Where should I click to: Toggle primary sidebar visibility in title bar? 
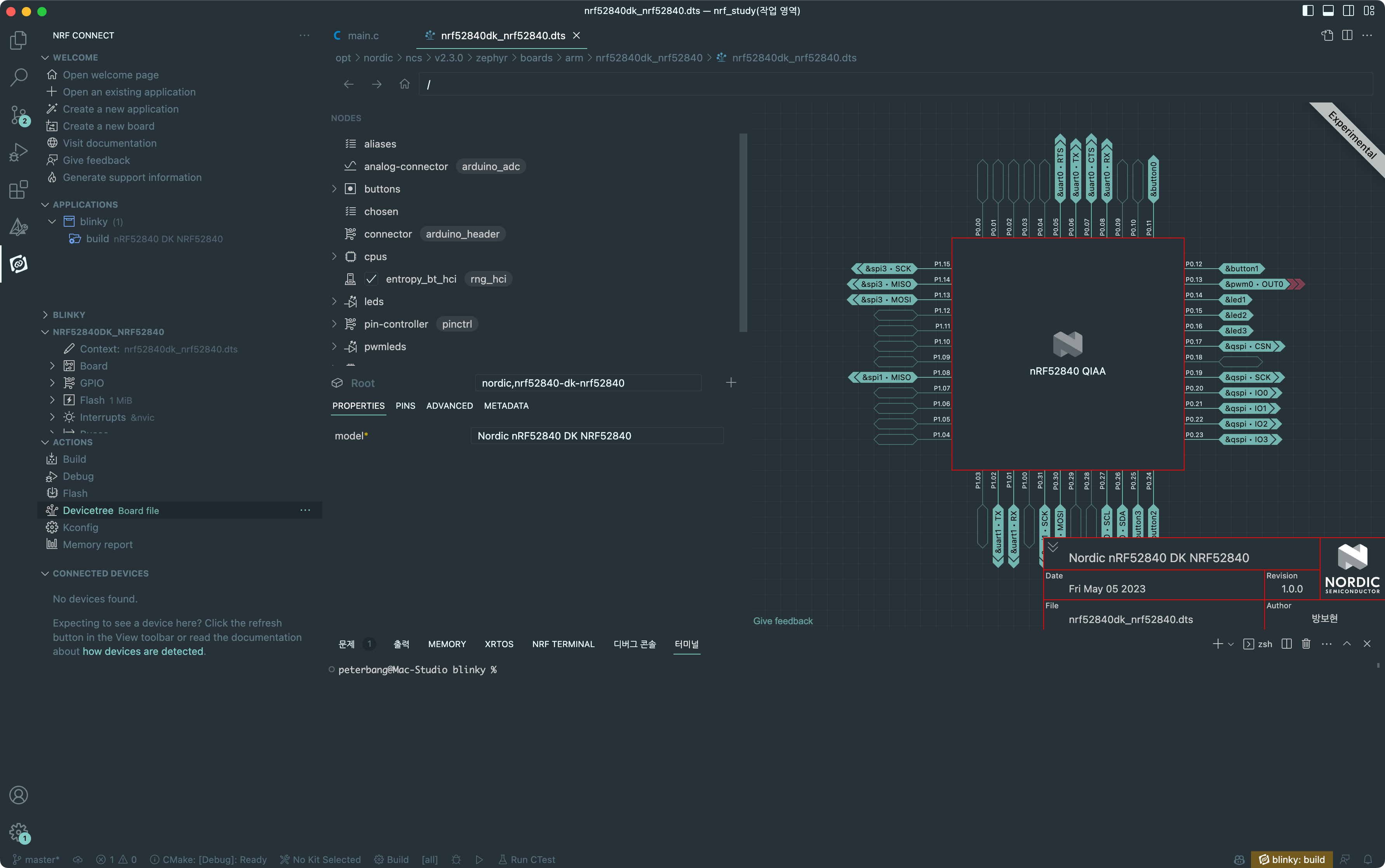[x=1308, y=10]
